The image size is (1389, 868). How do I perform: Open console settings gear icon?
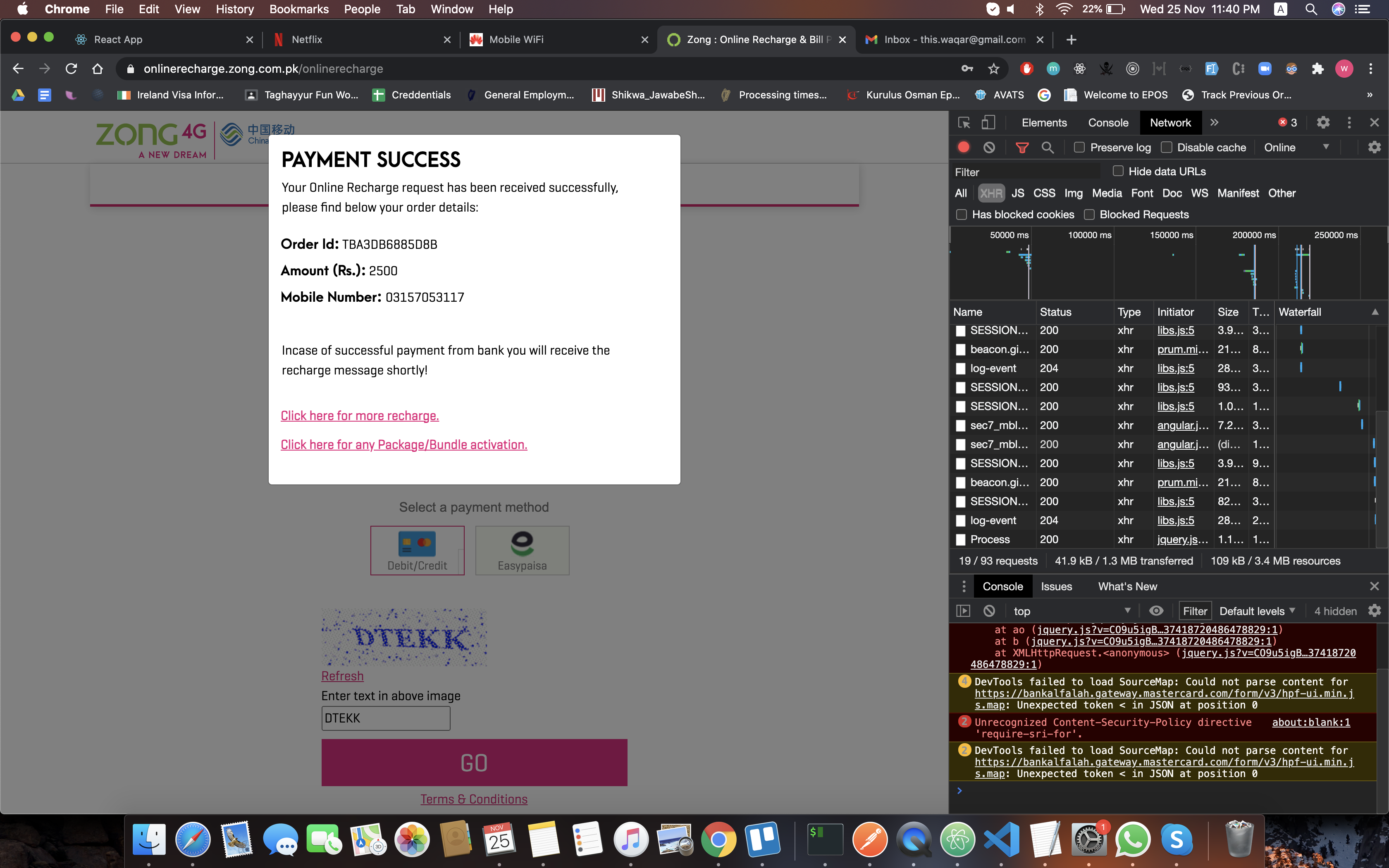(x=1374, y=611)
